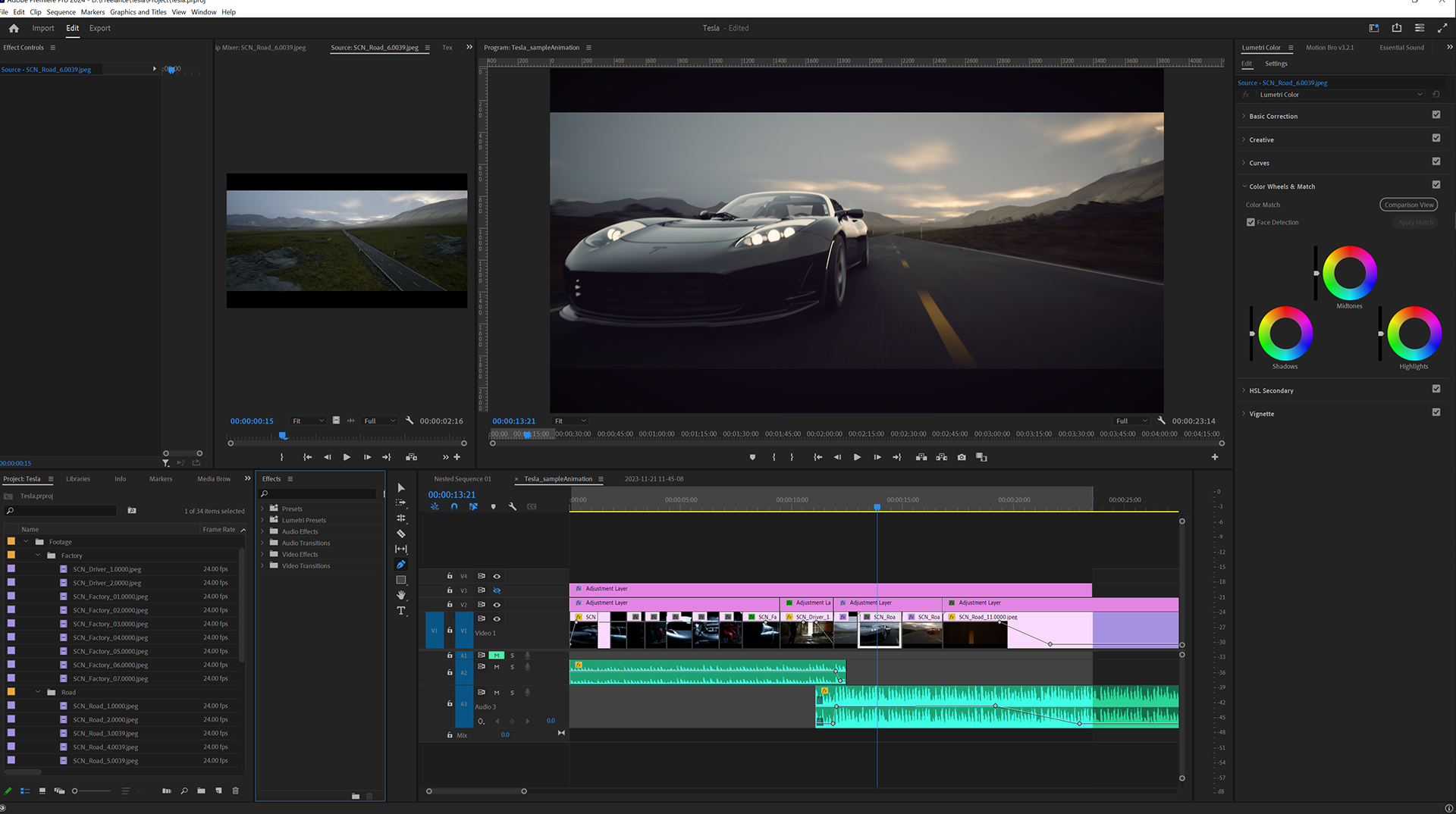
Task: Disable the Basic Correction section checkbox
Action: point(1436,115)
